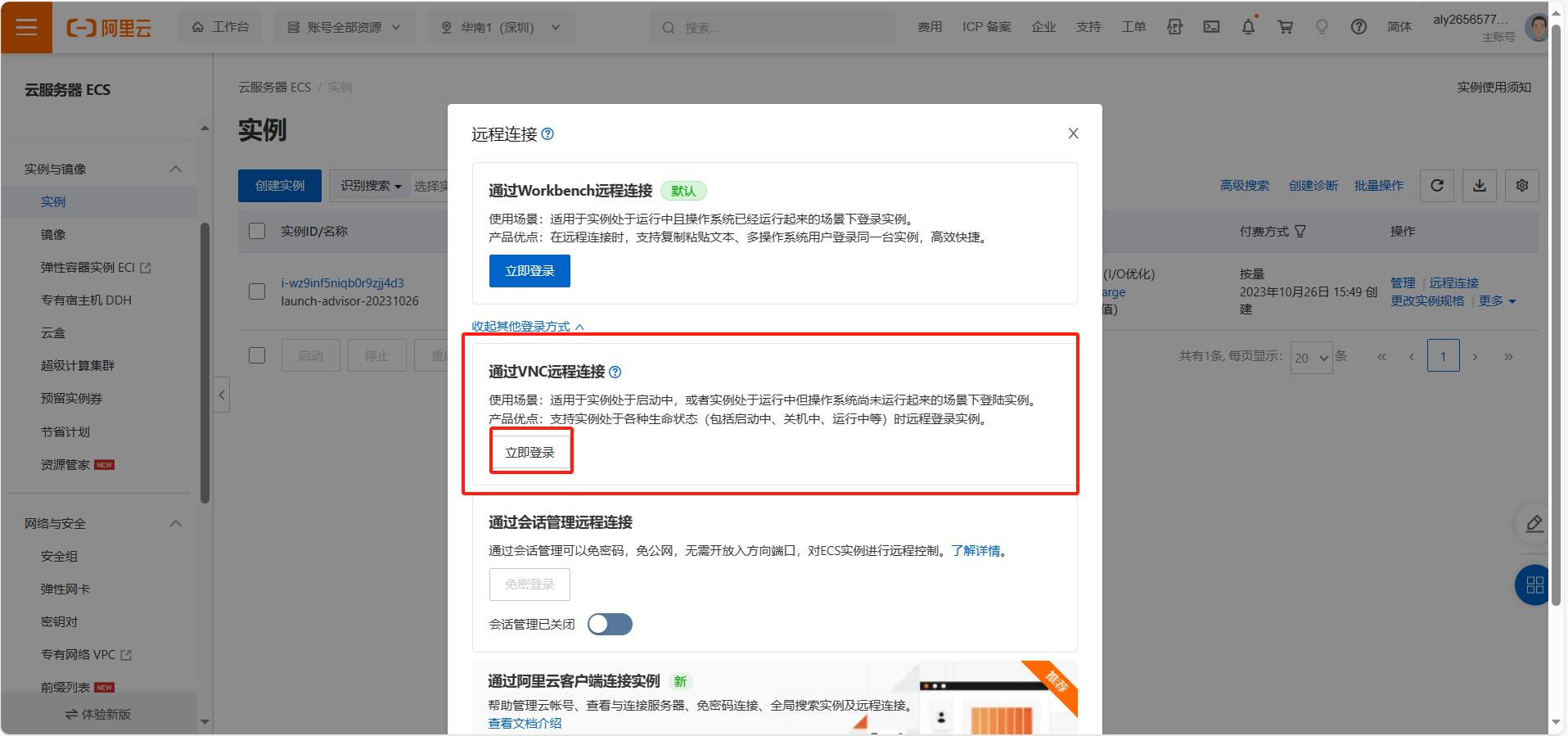This screenshot has width=1568, height=736.
Task: Click 立即登录 under VNC remote connection
Action: (x=530, y=452)
